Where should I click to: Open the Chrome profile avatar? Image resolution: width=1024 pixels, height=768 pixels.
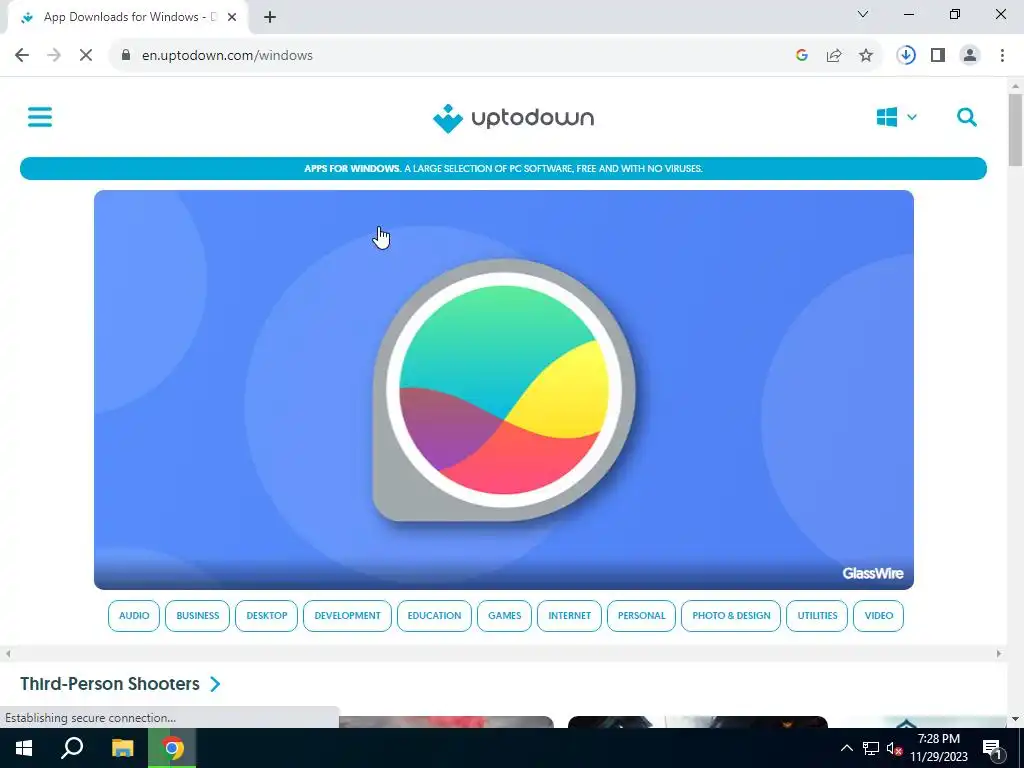[970, 56]
